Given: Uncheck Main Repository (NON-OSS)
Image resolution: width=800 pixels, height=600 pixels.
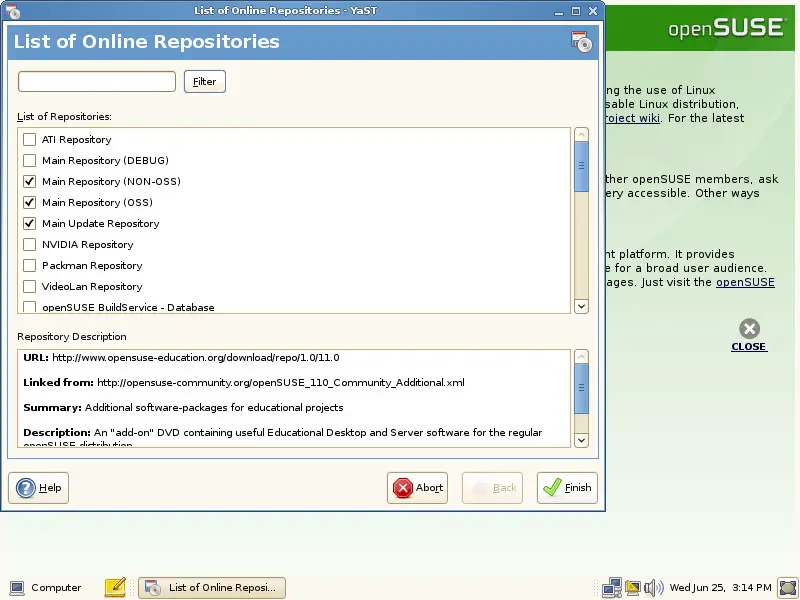Looking at the screenshot, I should [x=30, y=181].
